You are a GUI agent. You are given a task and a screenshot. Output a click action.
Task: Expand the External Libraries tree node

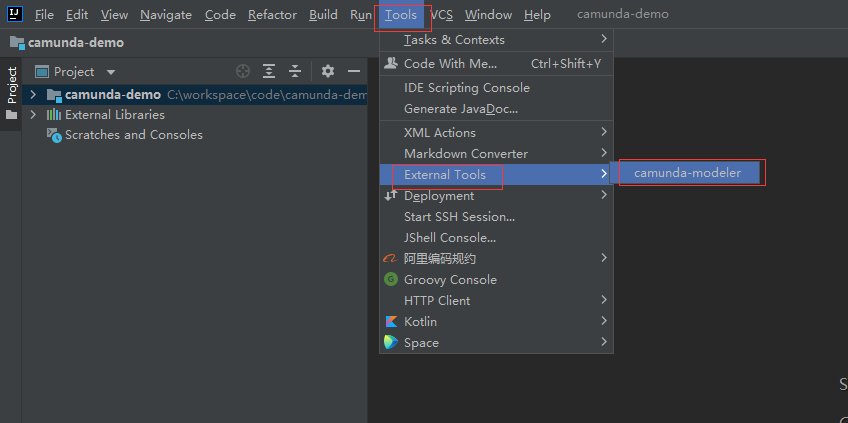pyautogui.click(x=33, y=115)
